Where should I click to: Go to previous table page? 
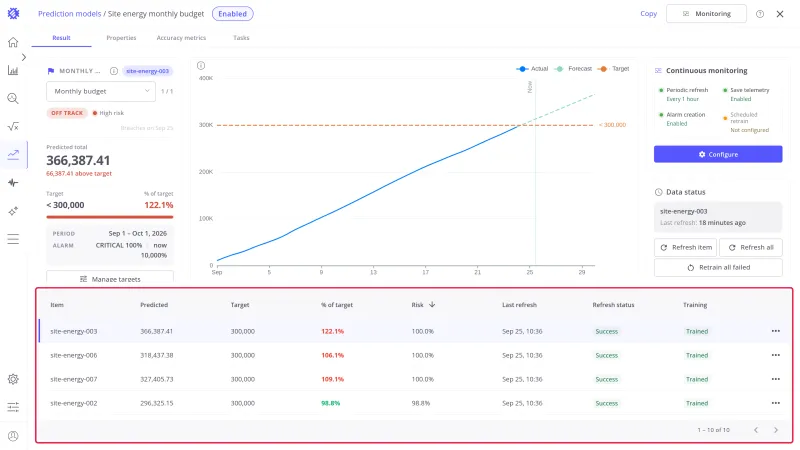click(x=756, y=430)
